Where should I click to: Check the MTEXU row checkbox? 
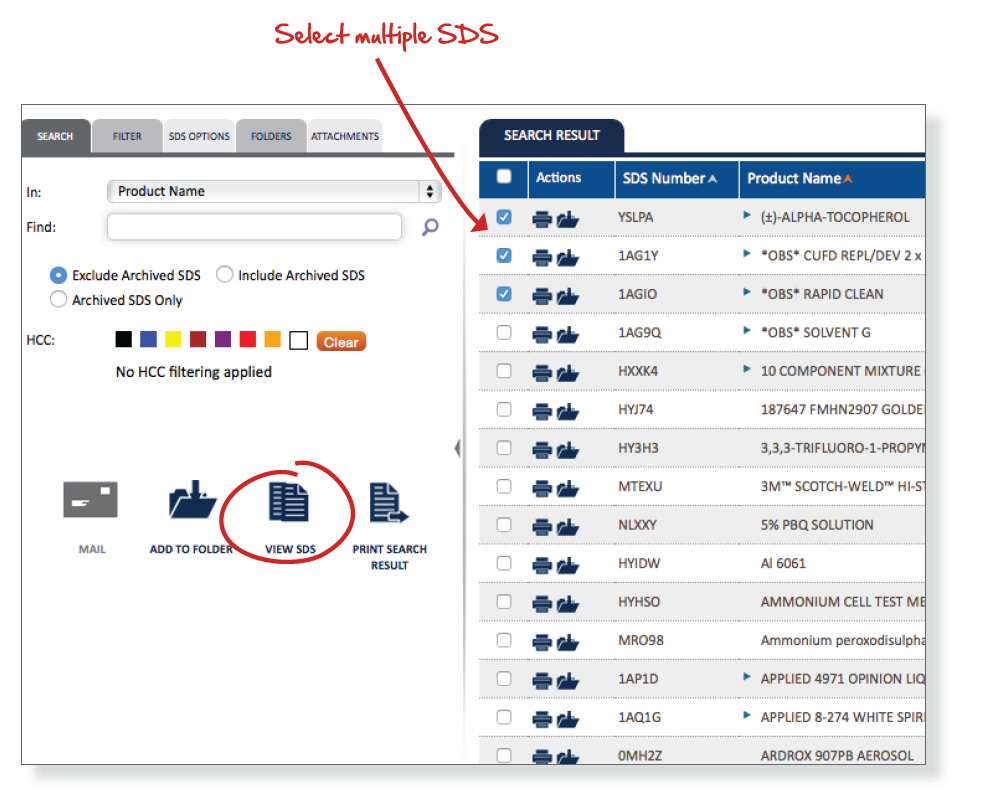pos(504,486)
